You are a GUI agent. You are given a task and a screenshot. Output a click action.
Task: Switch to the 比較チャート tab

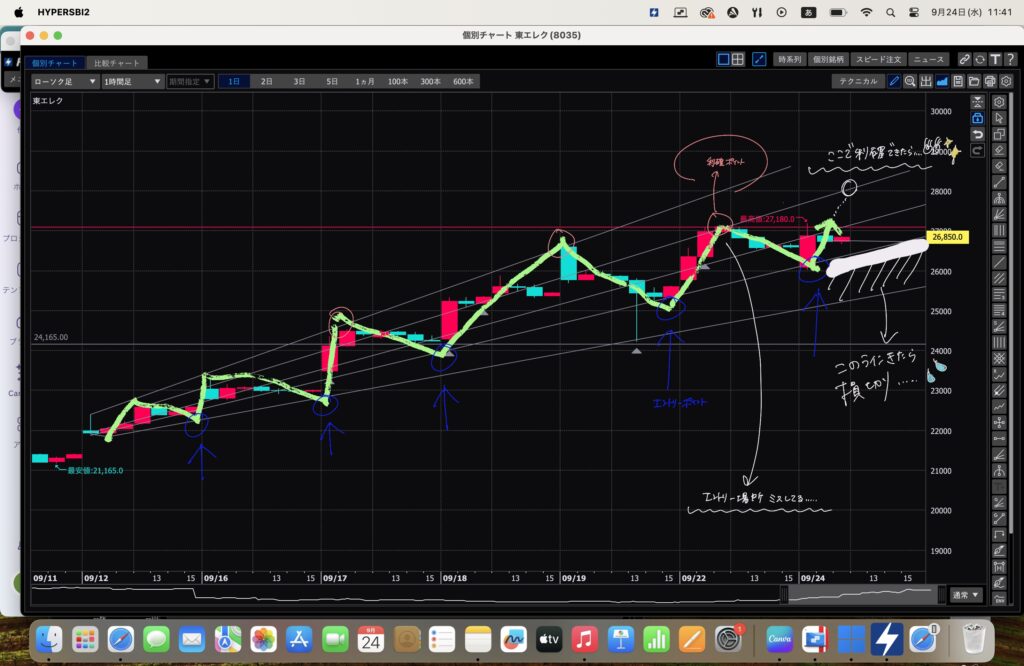click(x=118, y=62)
